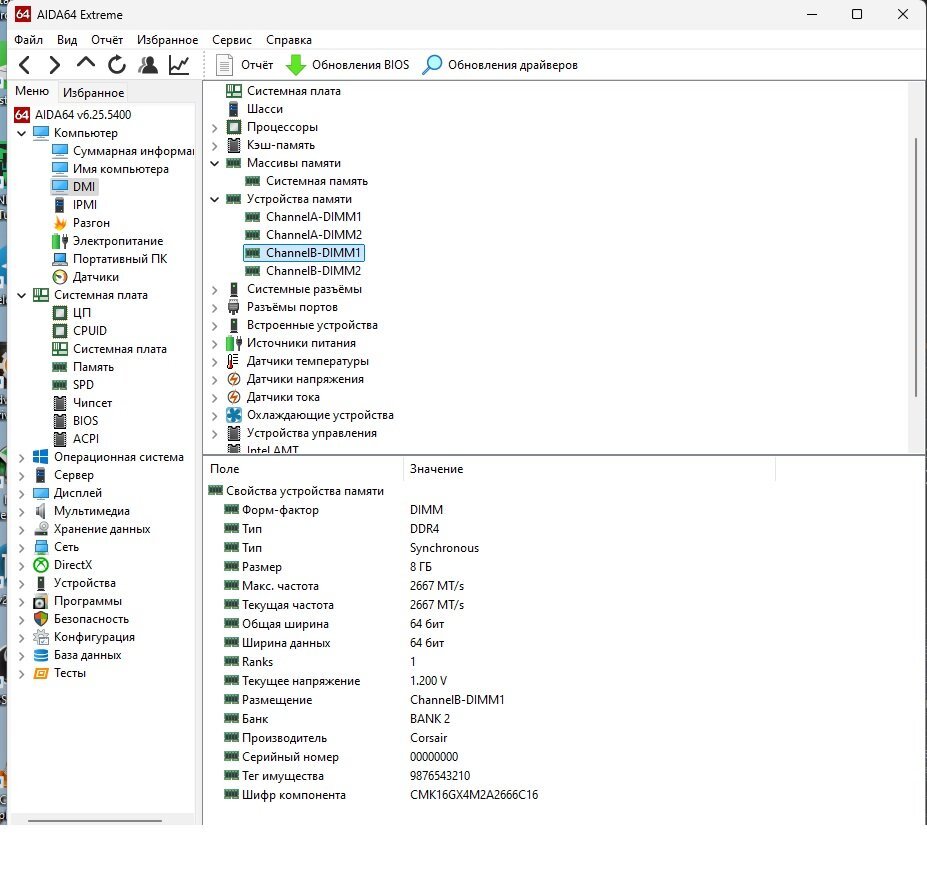Open the user profile icon in toolbar
This screenshot has width=927, height=887.
pyautogui.click(x=148, y=65)
